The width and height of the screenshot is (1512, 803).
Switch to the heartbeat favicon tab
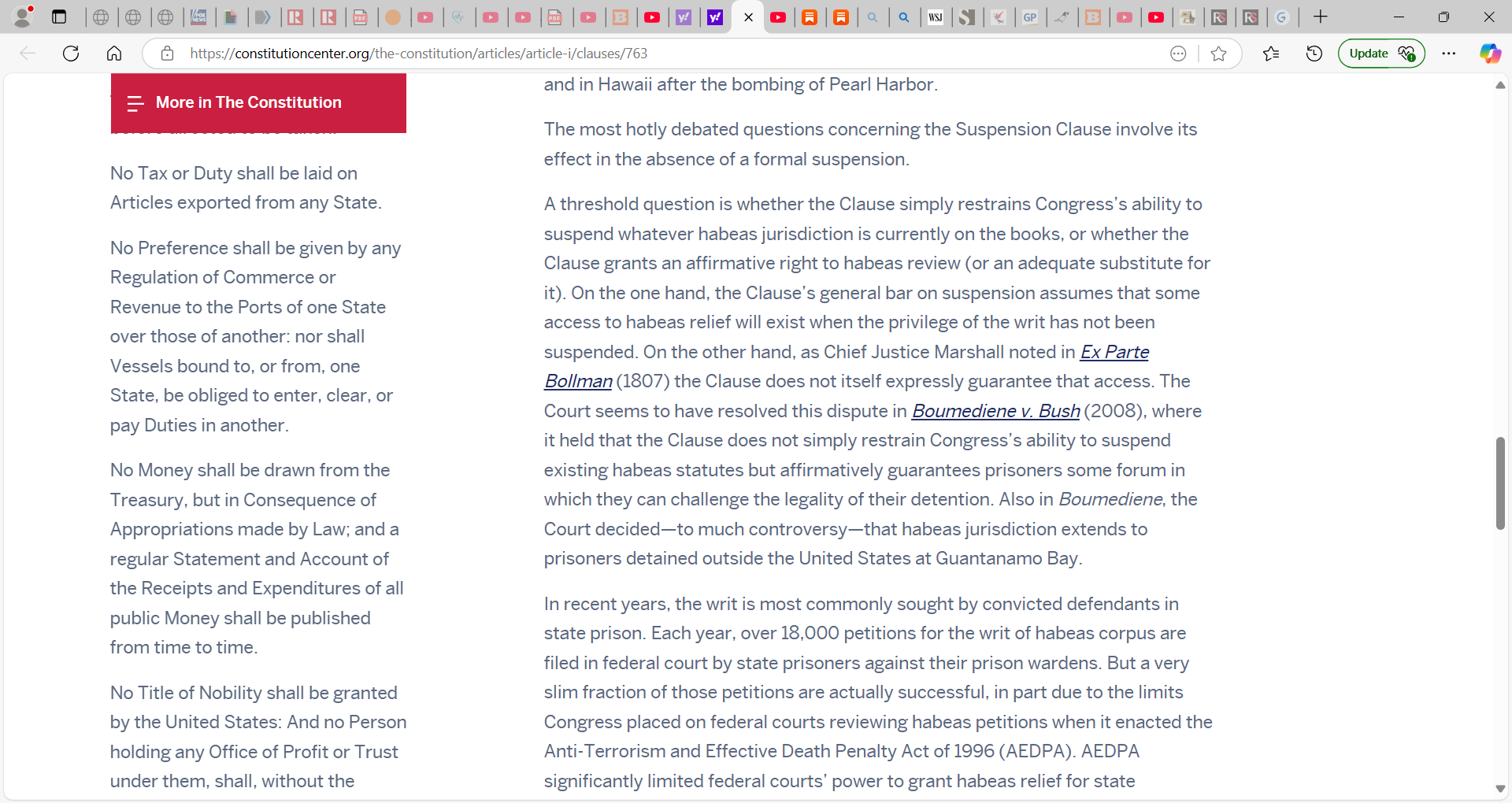(x=458, y=17)
